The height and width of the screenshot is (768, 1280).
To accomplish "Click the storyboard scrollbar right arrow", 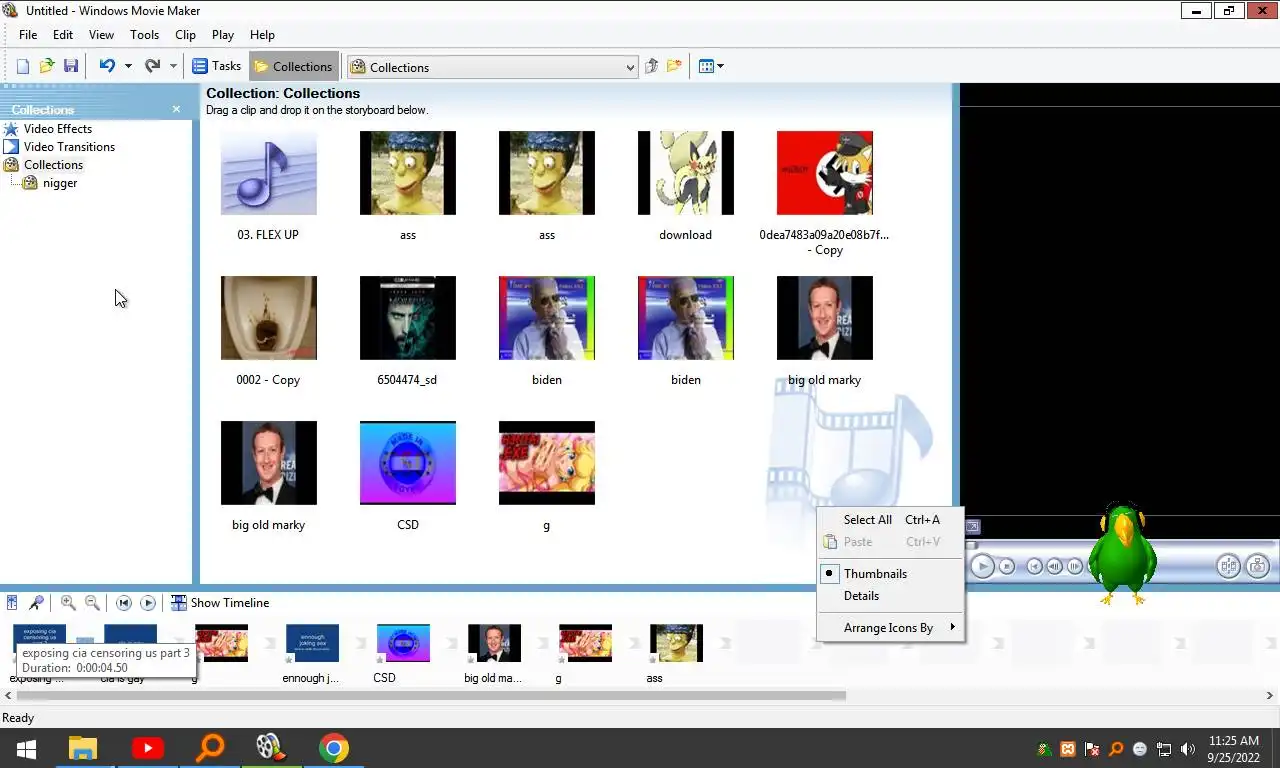I will [1271, 695].
